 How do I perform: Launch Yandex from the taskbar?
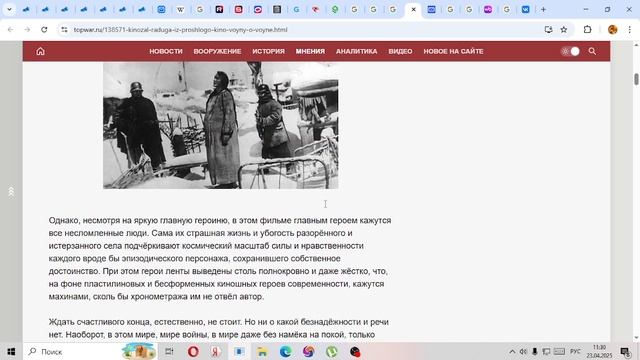(216, 351)
